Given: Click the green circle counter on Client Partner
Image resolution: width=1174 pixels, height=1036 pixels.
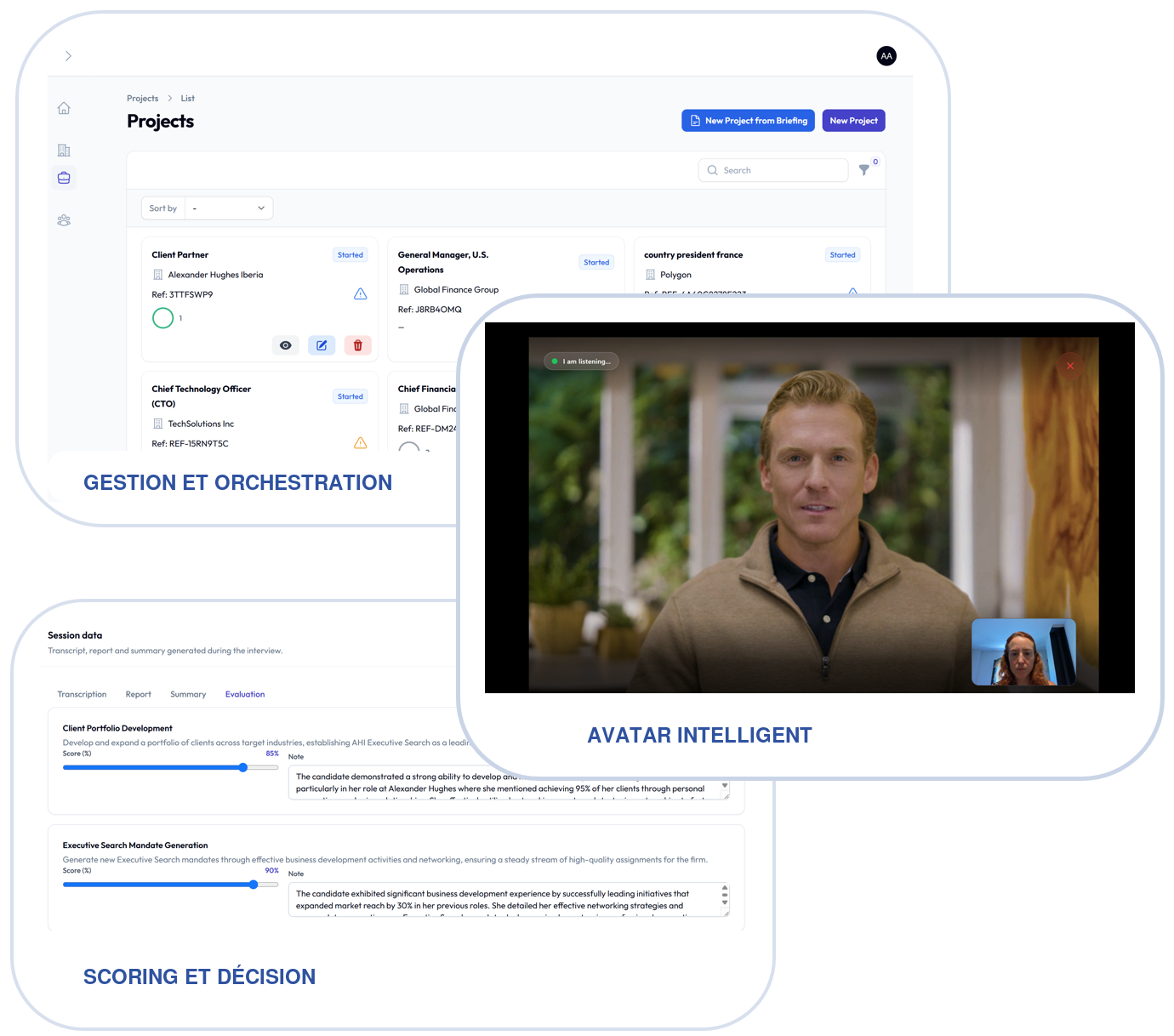Looking at the screenshot, I should 162,318.
